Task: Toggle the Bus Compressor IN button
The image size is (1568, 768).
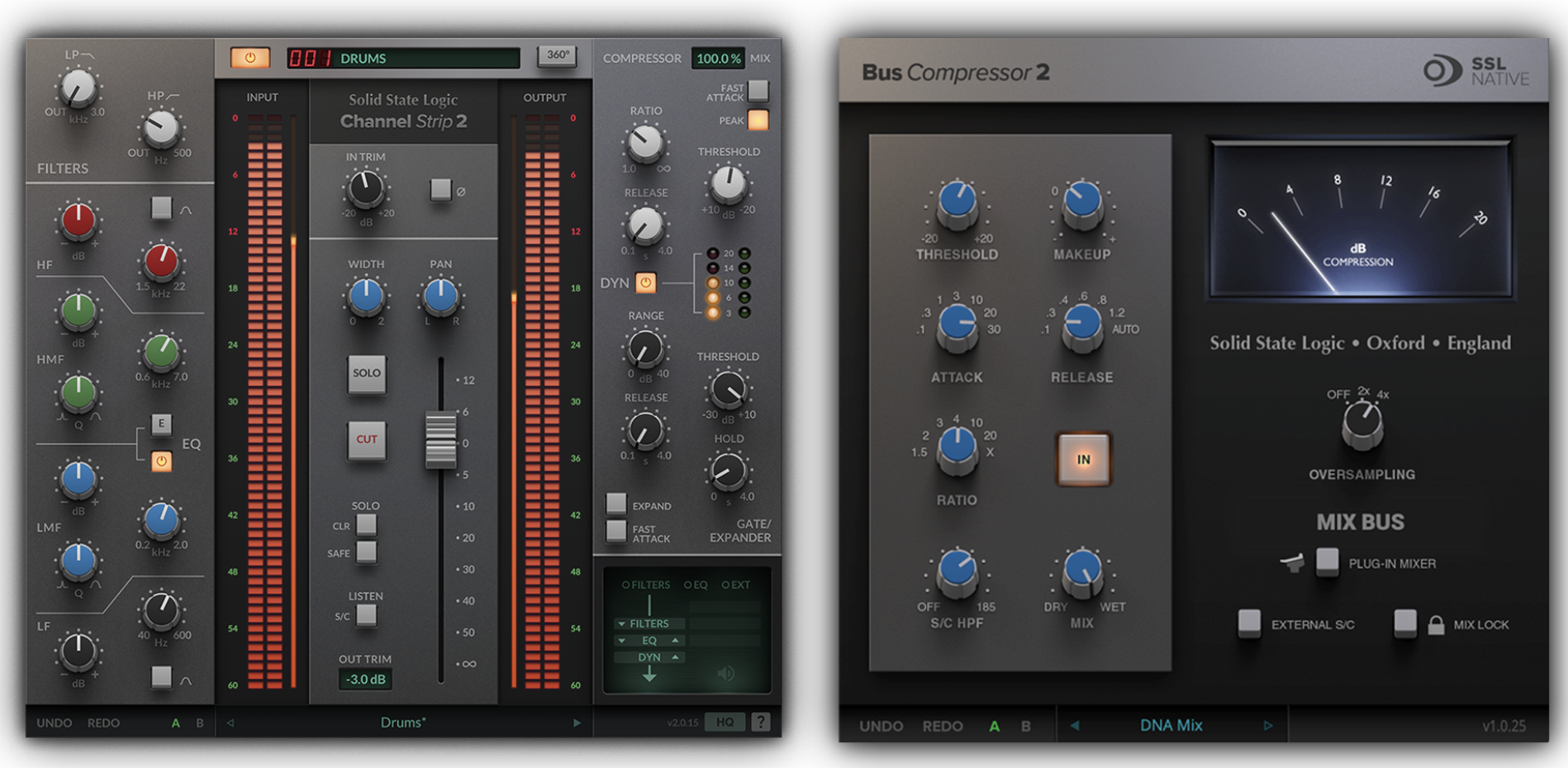Action: [1083, 459]
